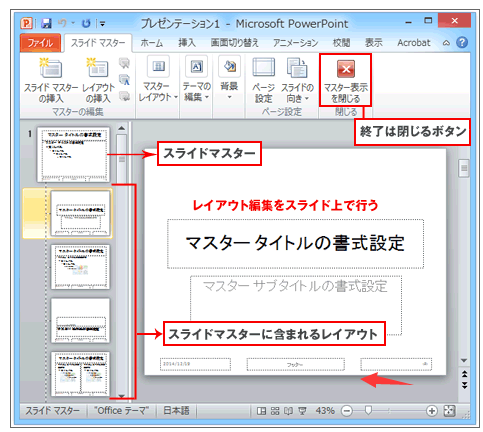
Task: Switch to the Acrobat tab
Action: tap(414, 43)
